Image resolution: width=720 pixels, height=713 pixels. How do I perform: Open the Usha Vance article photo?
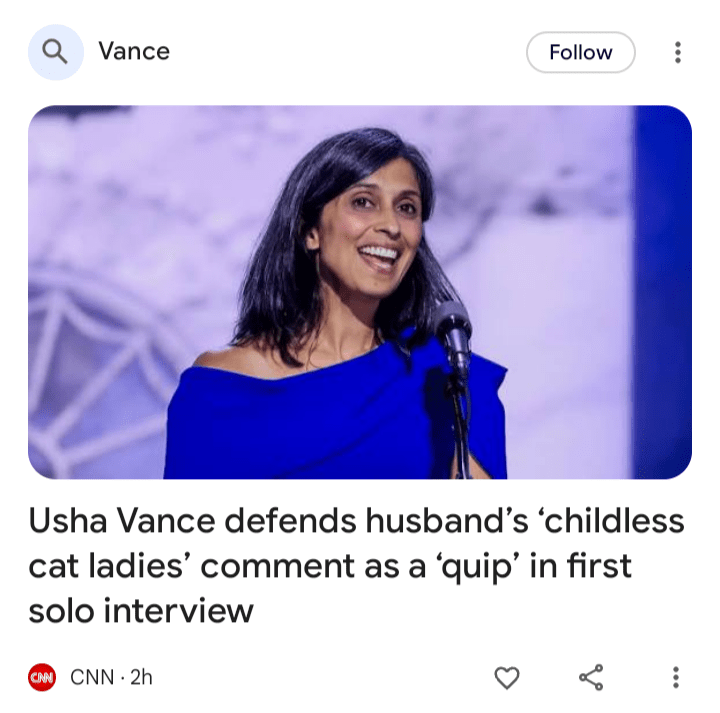click(x=360, y=292)
